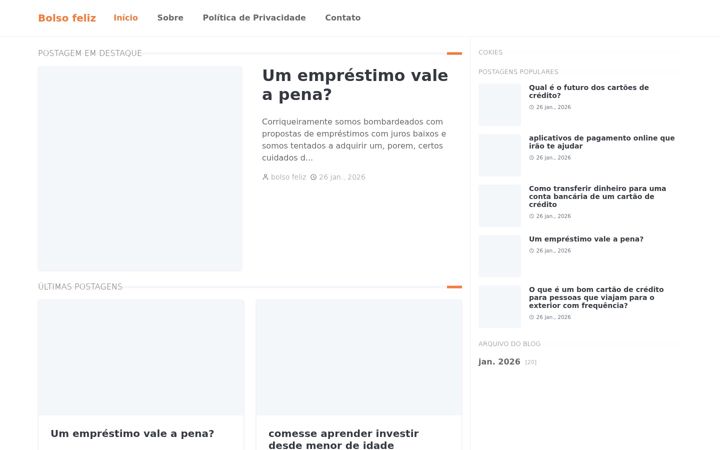Screen dimensions: 720x450
Task: Open the featured post large thumbnail
Action: 140,169
